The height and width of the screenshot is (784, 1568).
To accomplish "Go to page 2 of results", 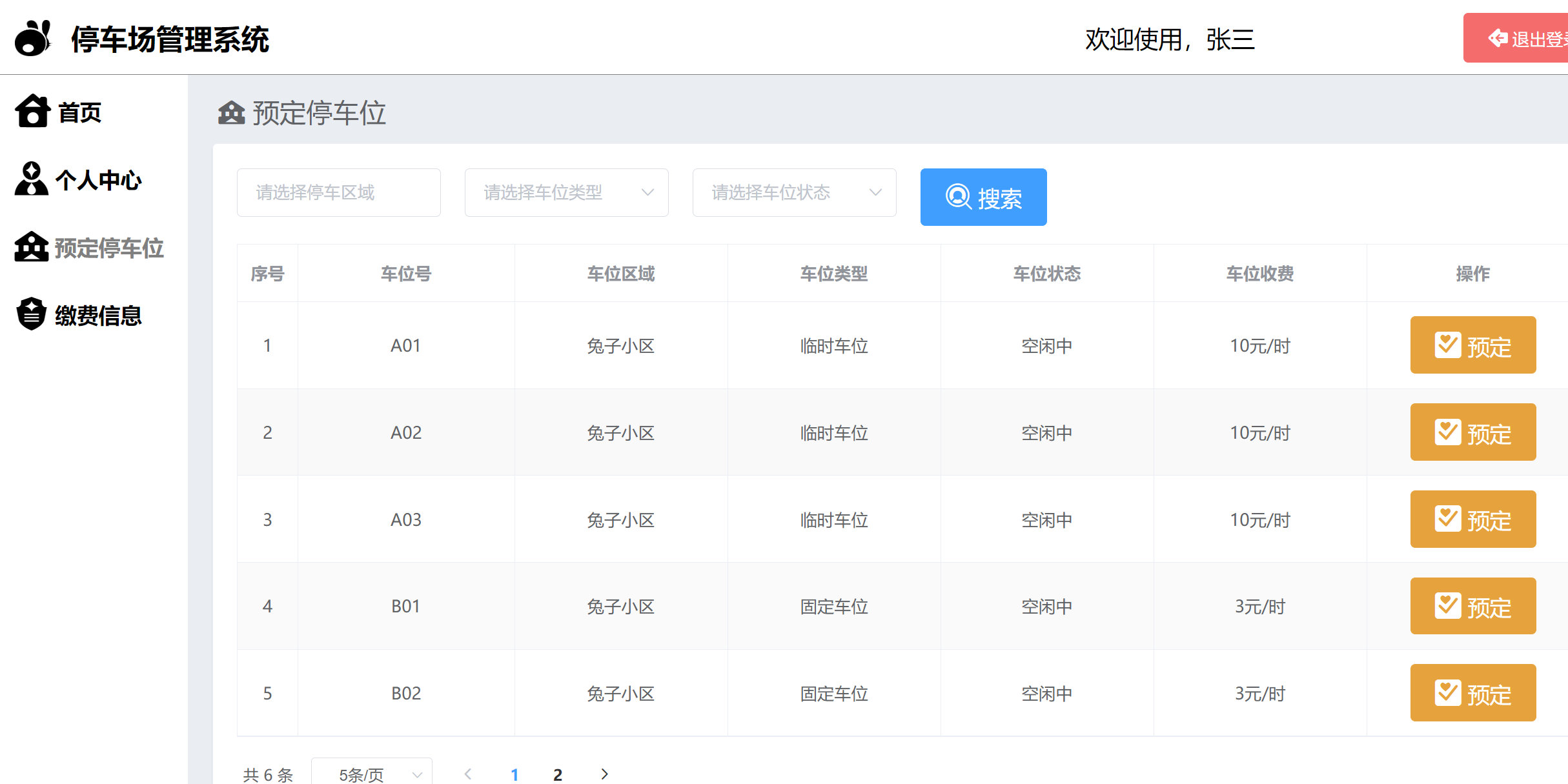I will click(x=558, y=774).
